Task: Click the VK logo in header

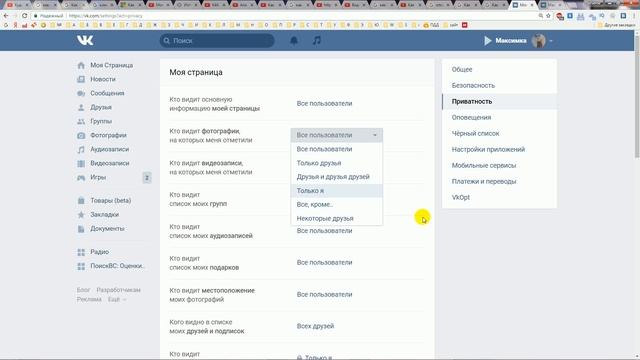Action: [x=85, y=40]
